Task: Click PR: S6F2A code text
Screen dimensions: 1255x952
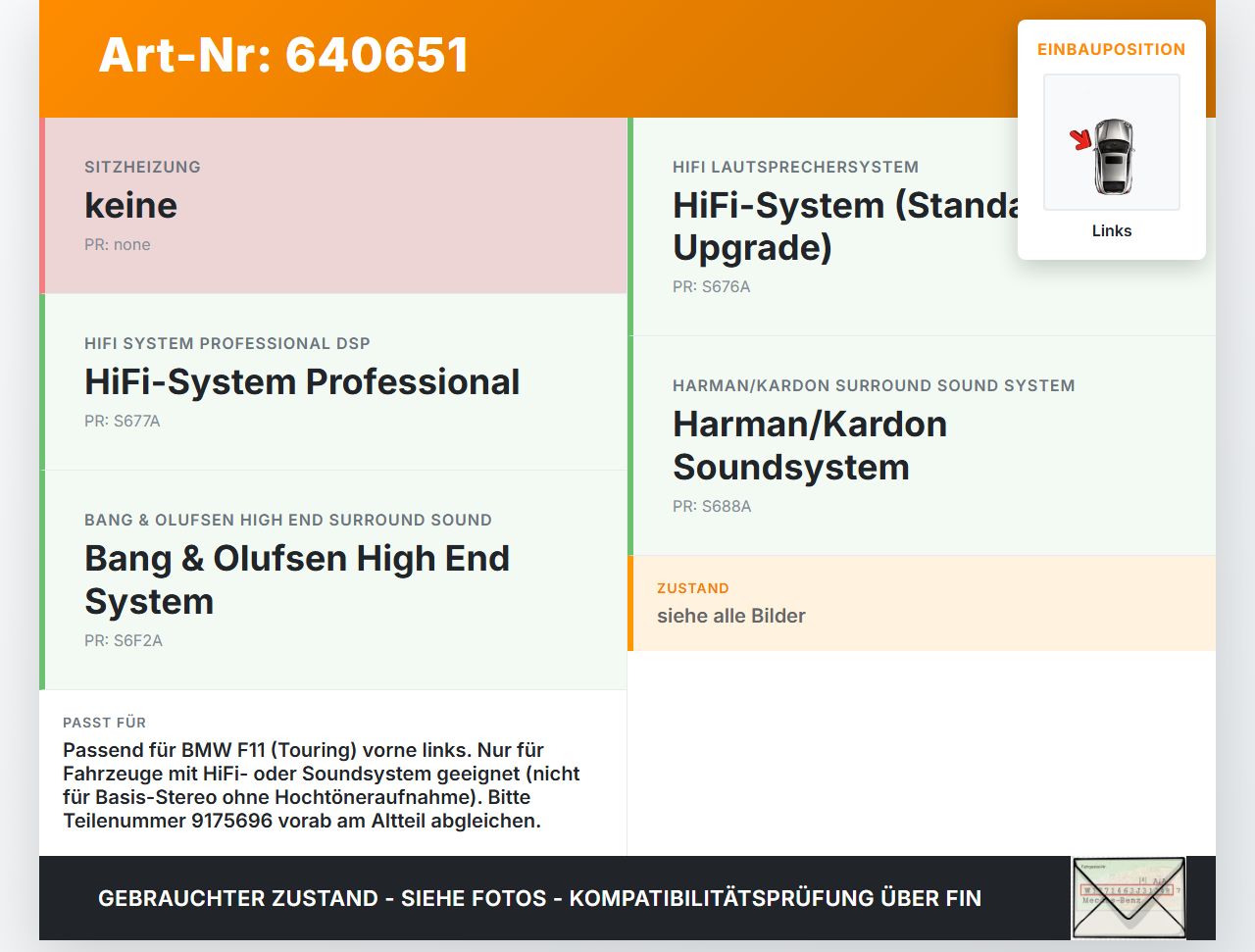Action: click(x=124, y=641)
